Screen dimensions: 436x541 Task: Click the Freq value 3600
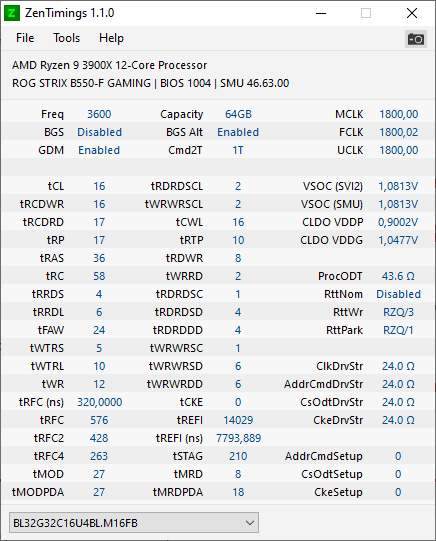tap(99, 114)
